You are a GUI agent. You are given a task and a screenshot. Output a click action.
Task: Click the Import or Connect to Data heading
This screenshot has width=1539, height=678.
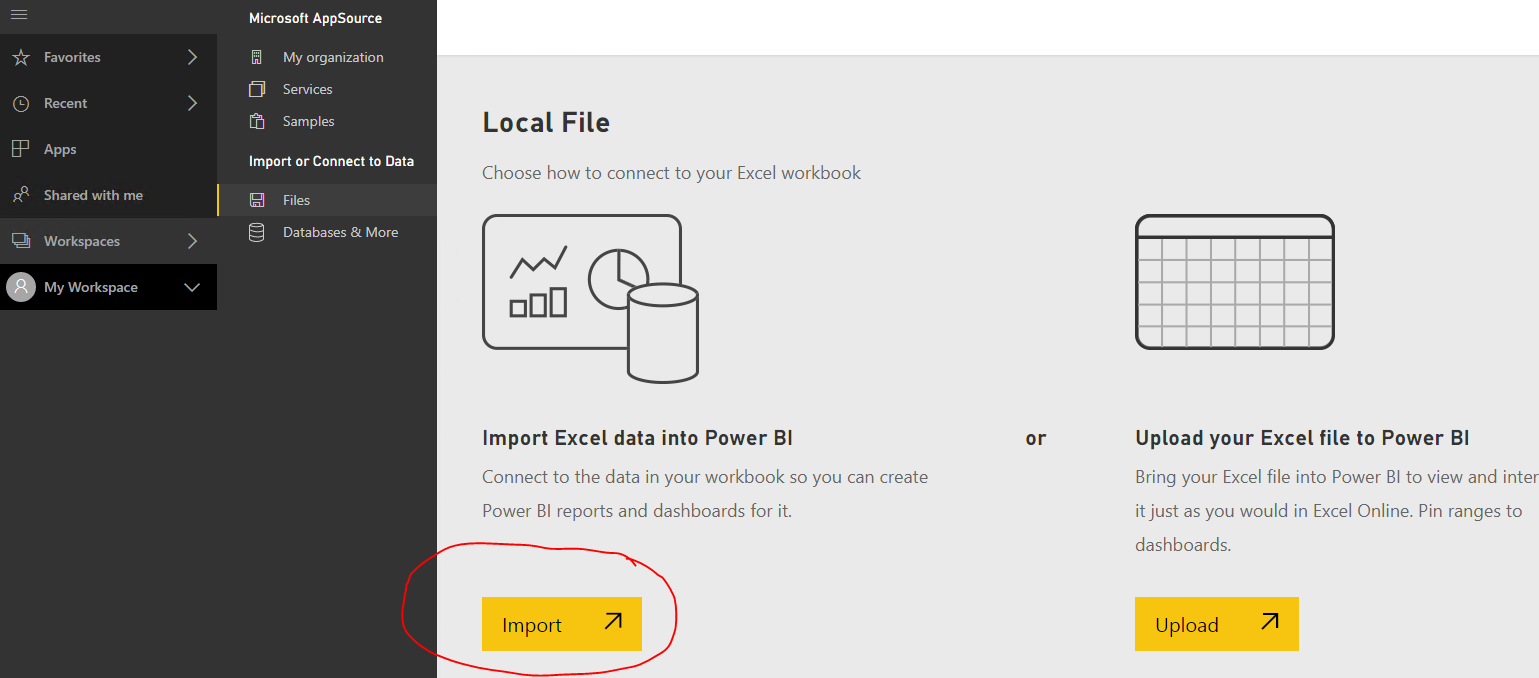[x=331, y=161]
